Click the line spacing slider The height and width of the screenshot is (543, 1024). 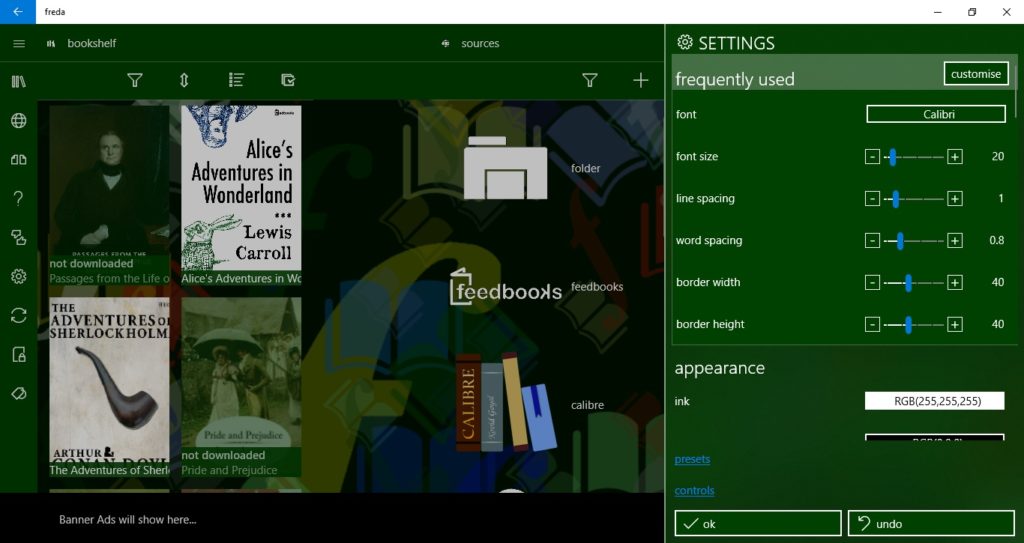[x=914, y=199]
